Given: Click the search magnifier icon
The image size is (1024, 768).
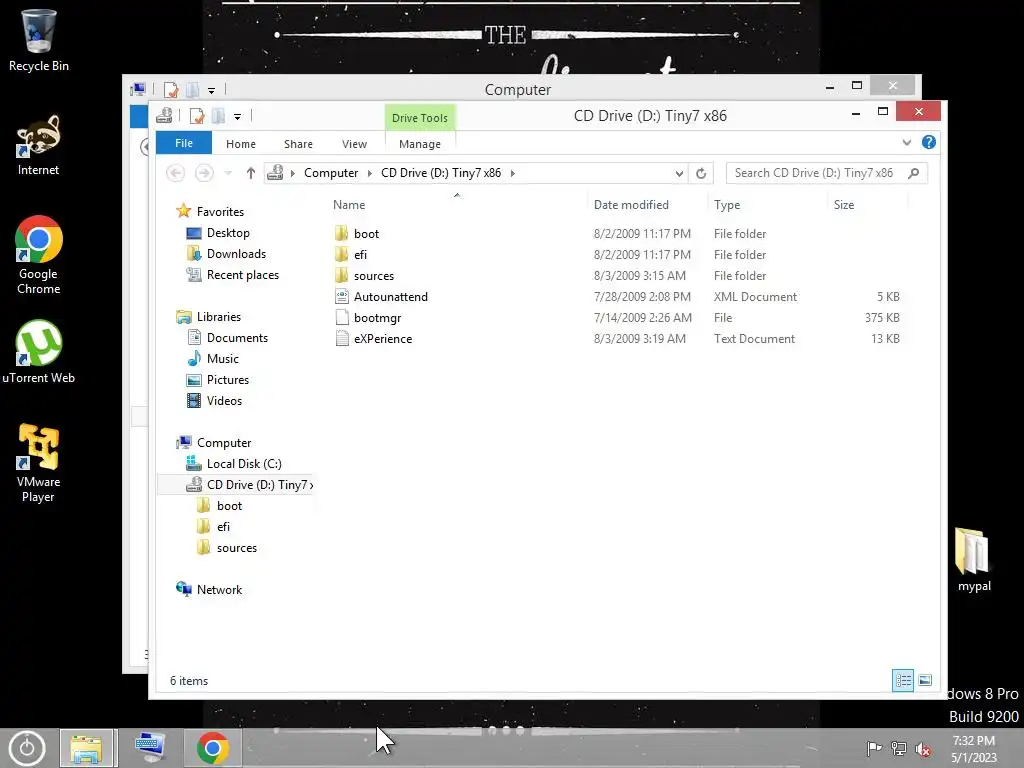Looking at the screenshot, I should click(914, 173).
